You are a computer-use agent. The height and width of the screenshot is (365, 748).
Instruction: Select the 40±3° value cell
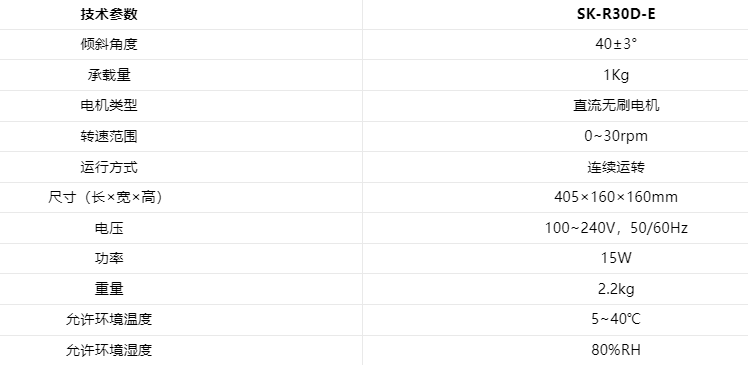click(616, 44)
